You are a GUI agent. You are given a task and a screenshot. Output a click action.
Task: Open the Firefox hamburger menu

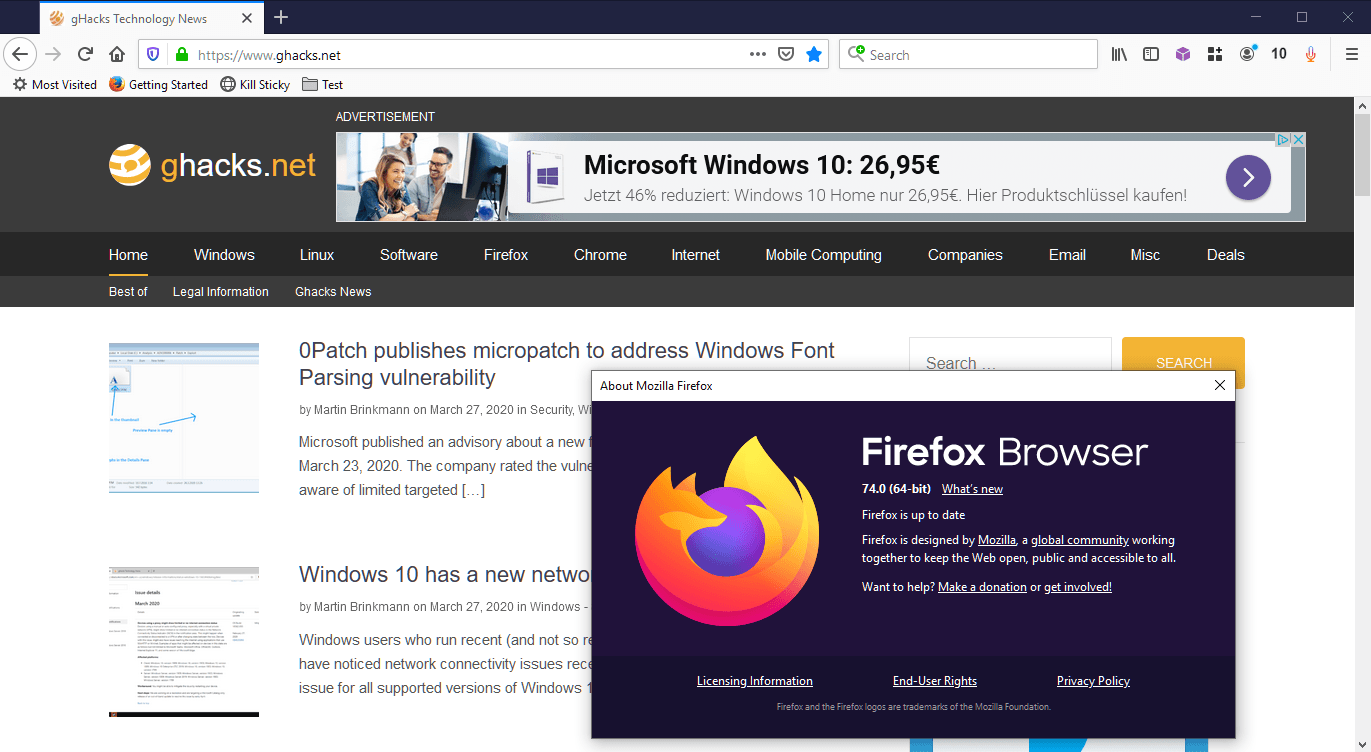click(1351, 54)
